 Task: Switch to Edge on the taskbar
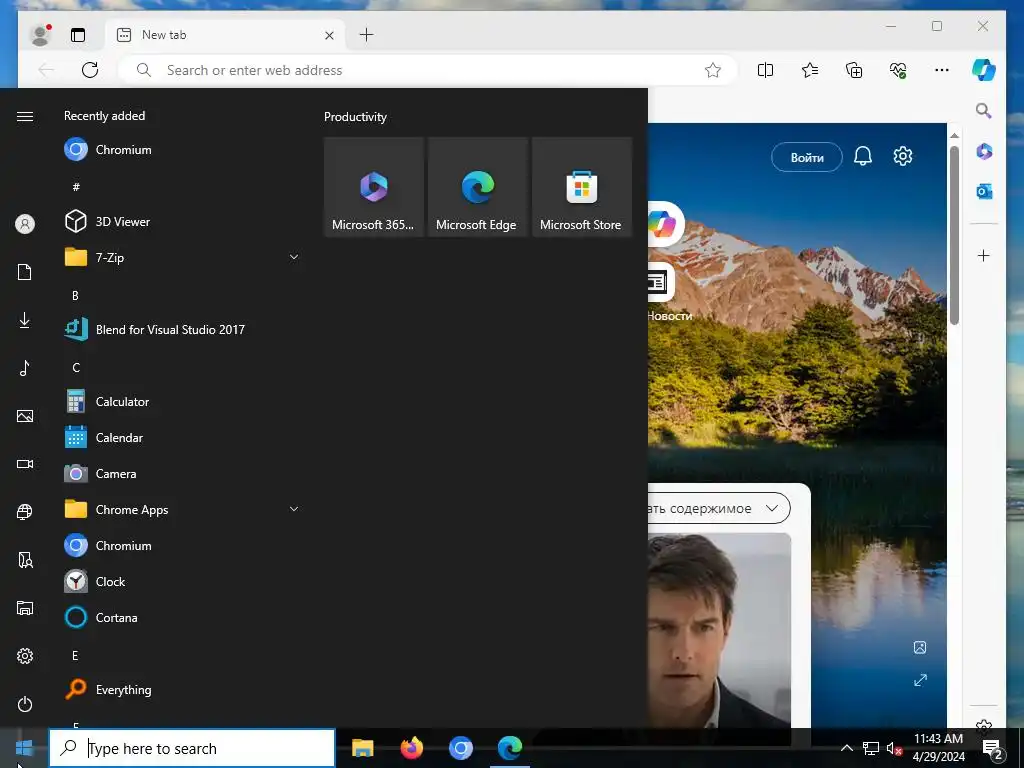509,748
